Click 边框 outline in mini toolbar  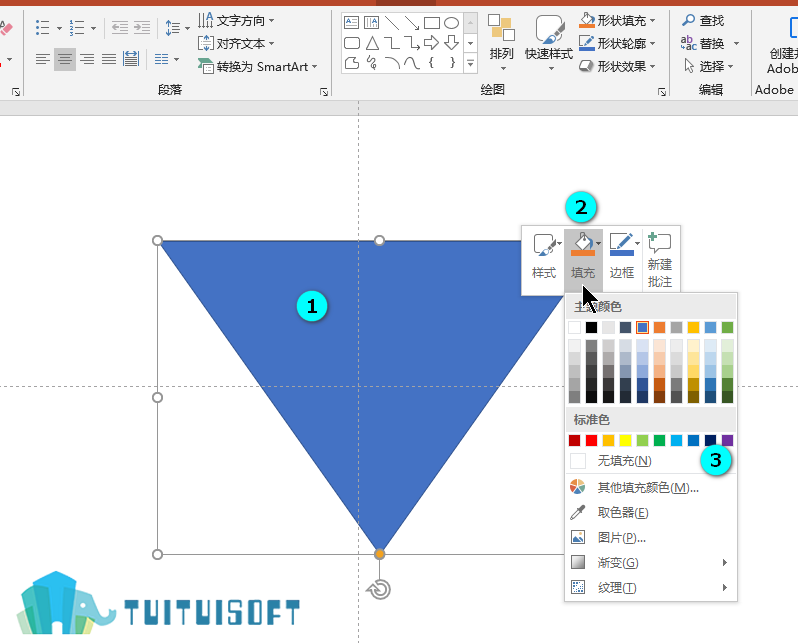click(622, 256)
